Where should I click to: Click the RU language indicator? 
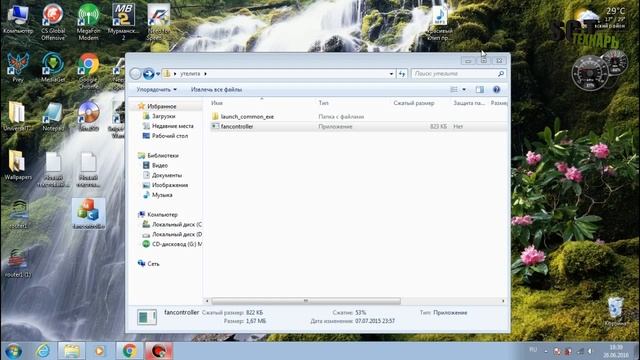click(533, 350)
